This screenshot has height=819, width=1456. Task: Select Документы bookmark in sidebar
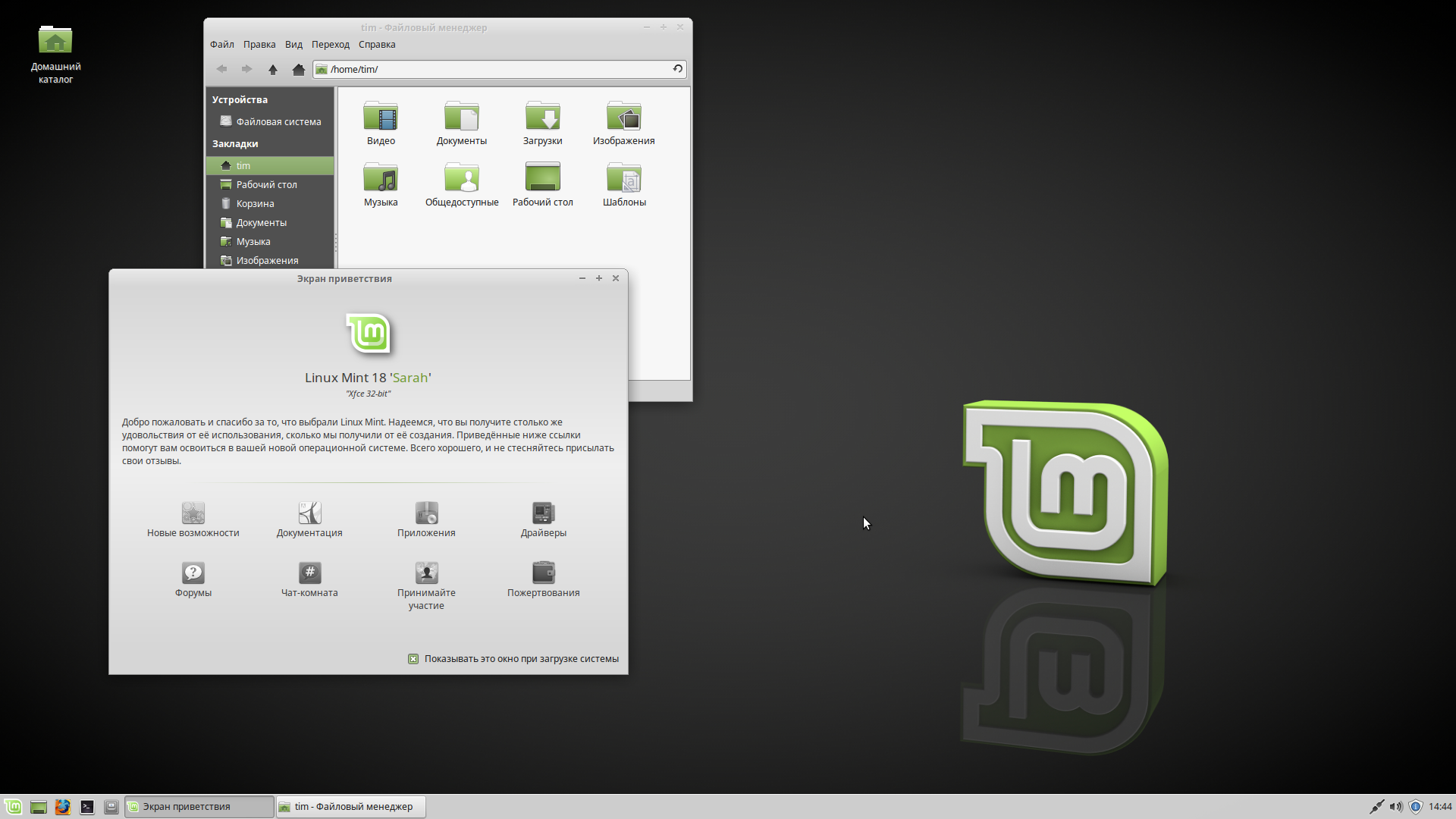[x=270, y=222]
